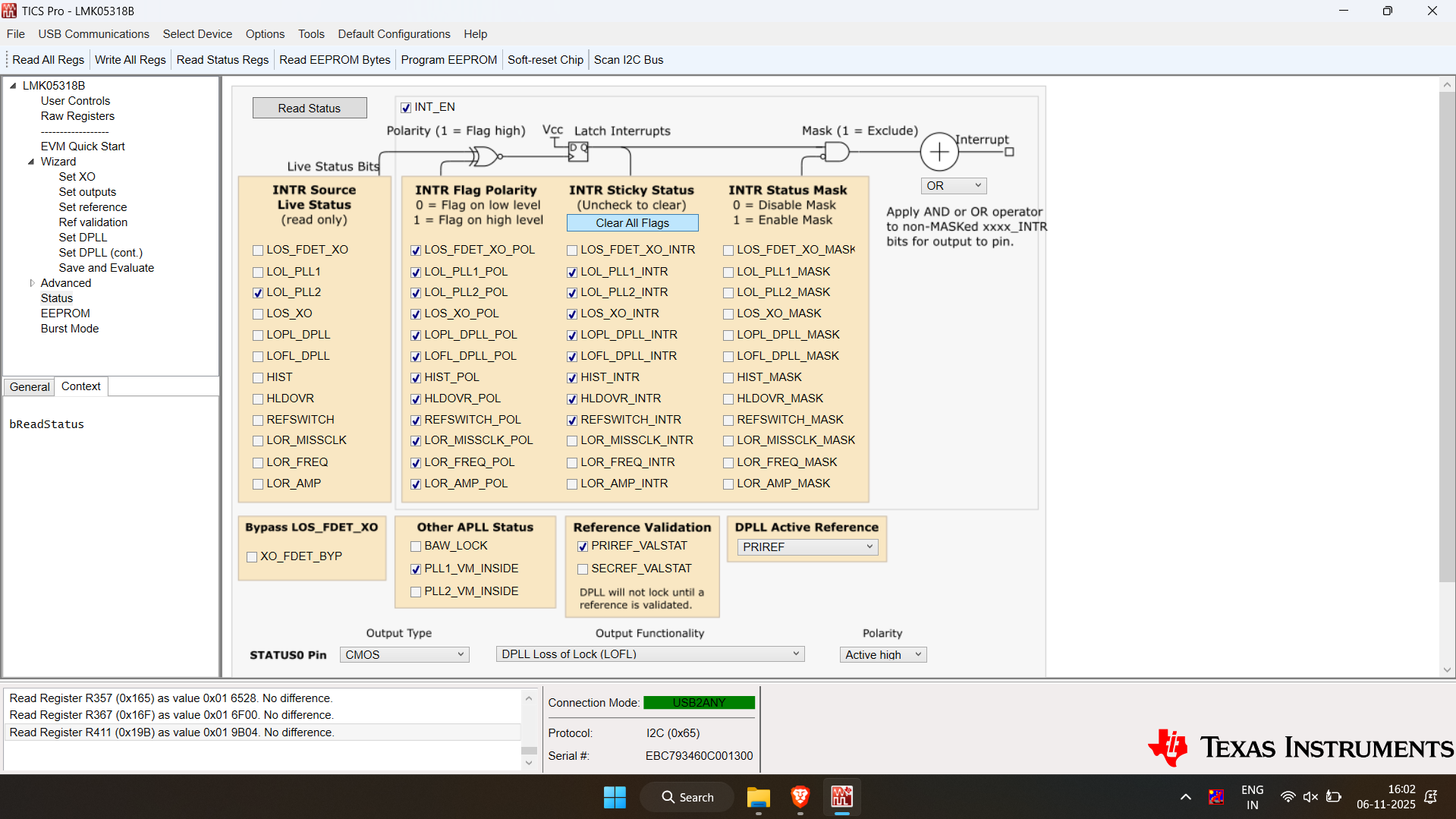This screenshot has height=819, width=1456.
Task: Open the Windows Start menu
Action: tap(615, 797)
